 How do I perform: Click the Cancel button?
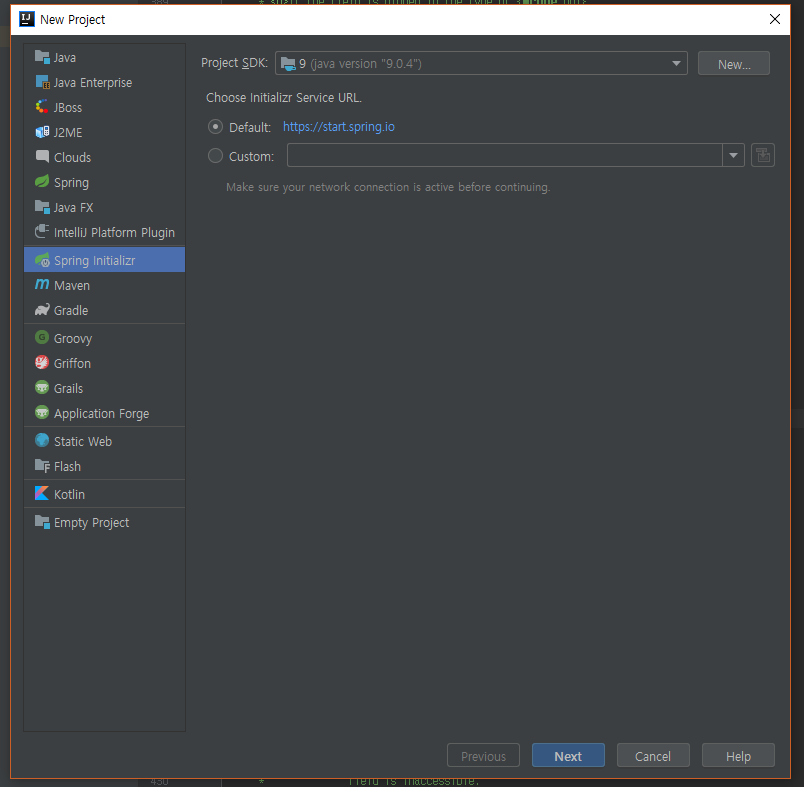tap(653, 755)
